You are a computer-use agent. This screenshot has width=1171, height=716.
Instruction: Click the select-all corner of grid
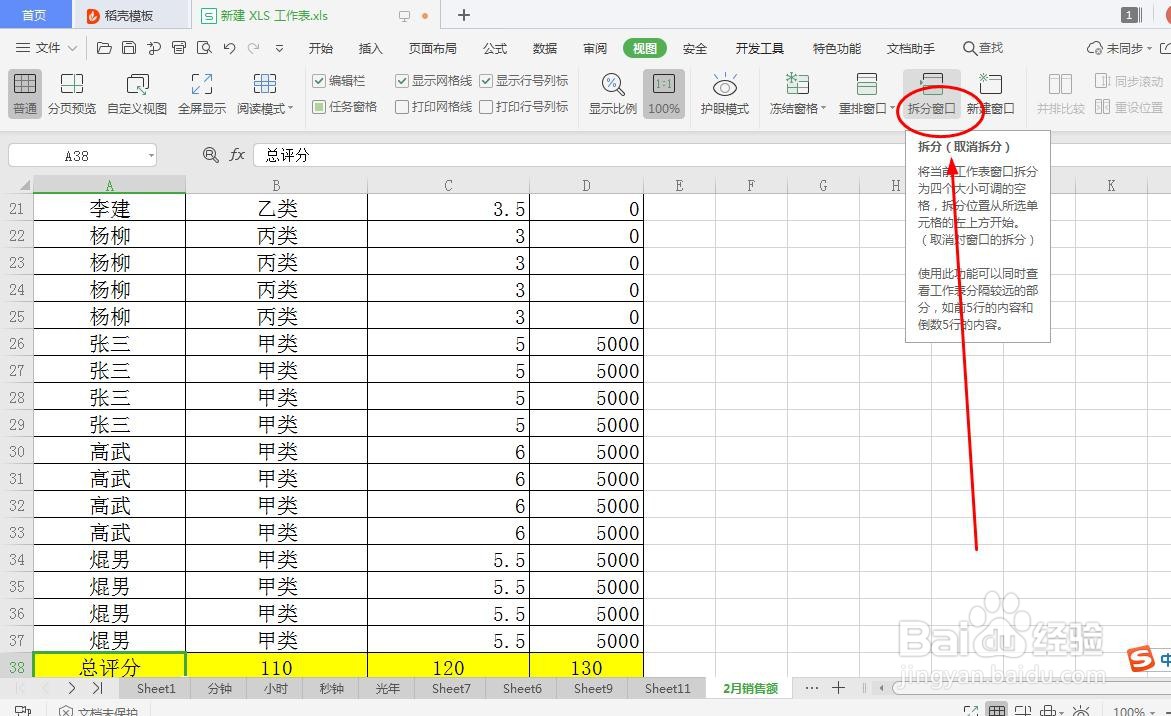[18, 184]
